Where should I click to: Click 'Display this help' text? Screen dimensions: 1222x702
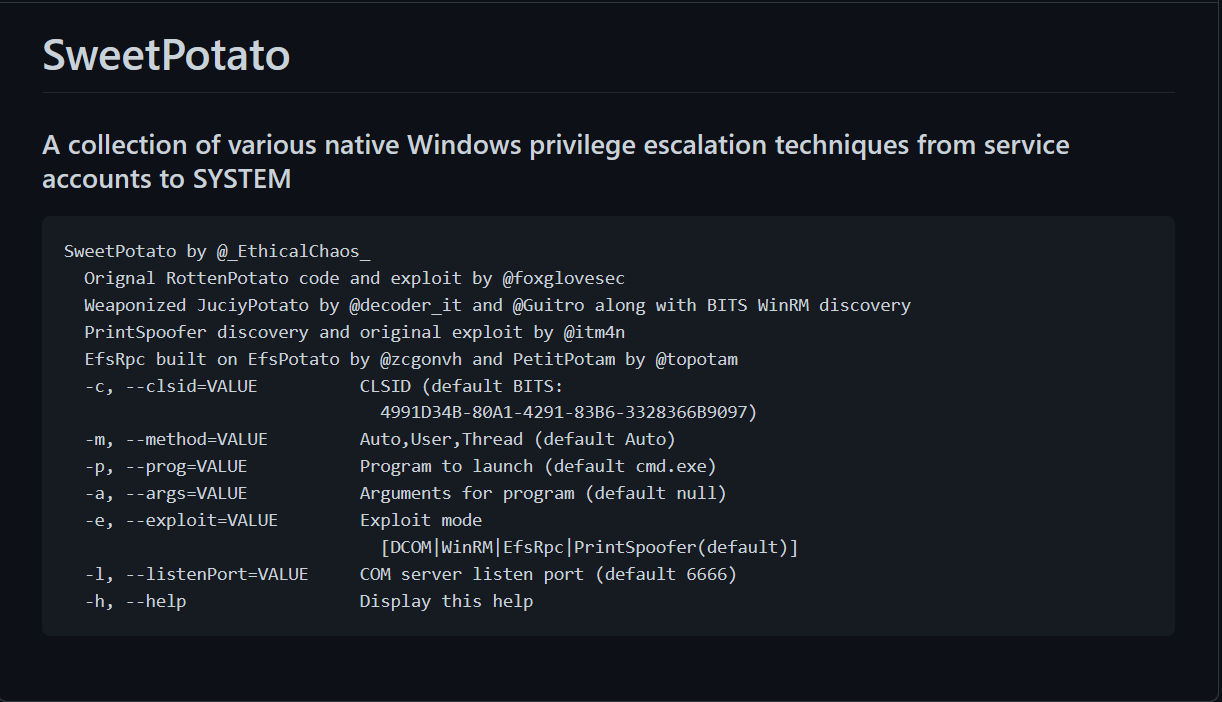click(x=446, y=601)
